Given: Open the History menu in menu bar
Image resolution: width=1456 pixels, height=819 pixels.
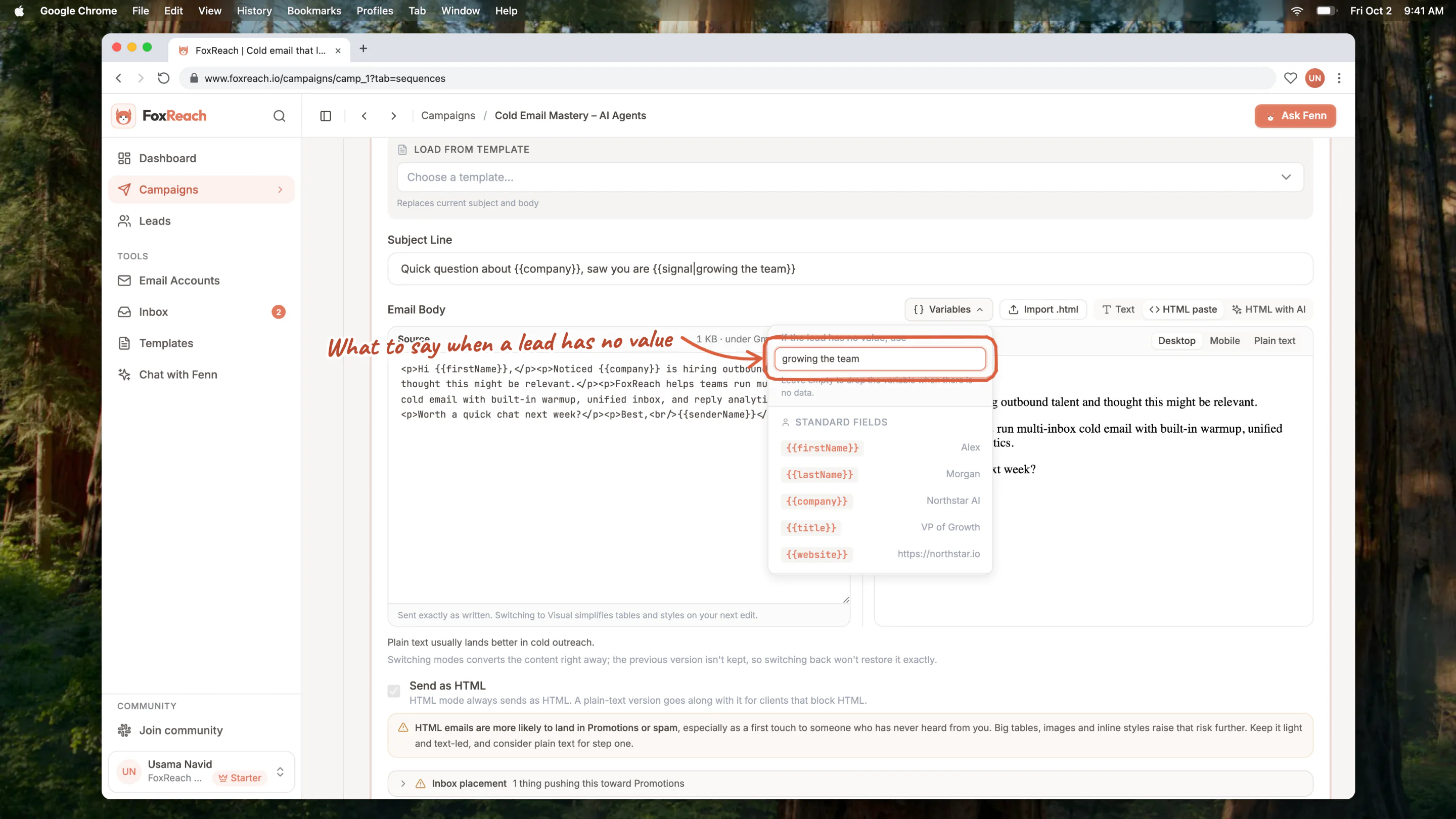Looking at the screenshot, I should pos(254,11).
